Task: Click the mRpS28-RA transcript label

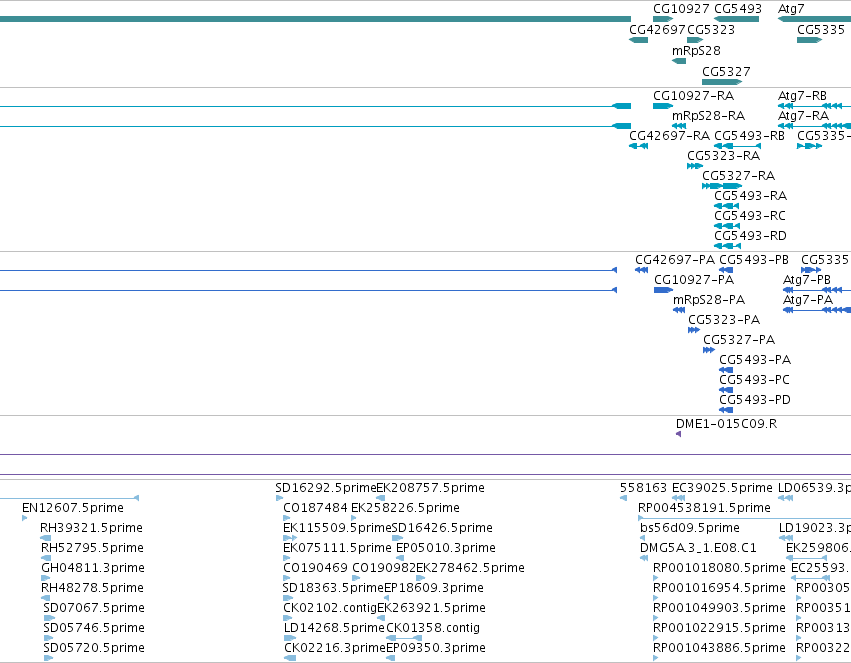Action: (x=708, y=116)
